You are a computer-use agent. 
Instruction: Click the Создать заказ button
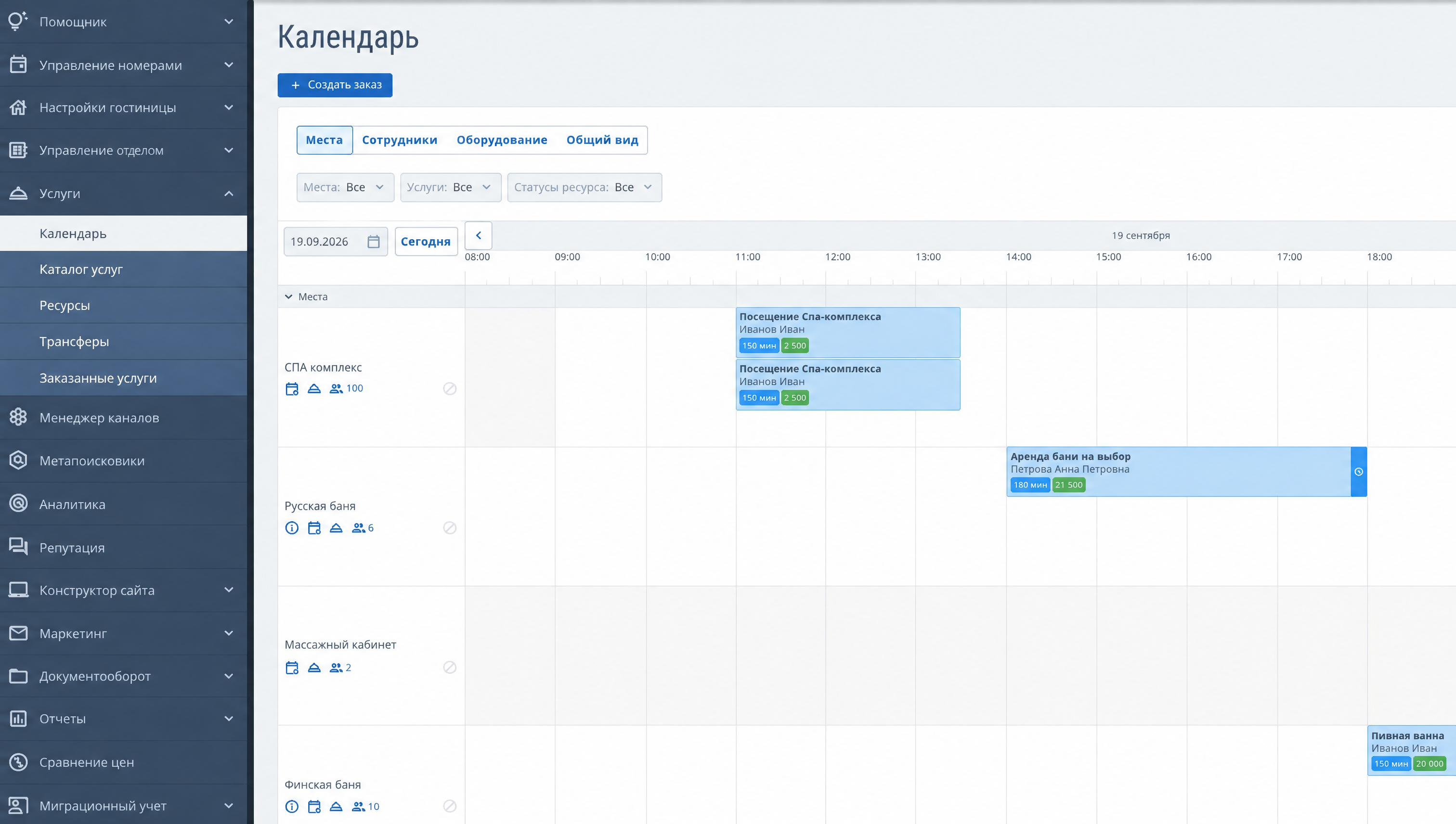coord(335,85)
